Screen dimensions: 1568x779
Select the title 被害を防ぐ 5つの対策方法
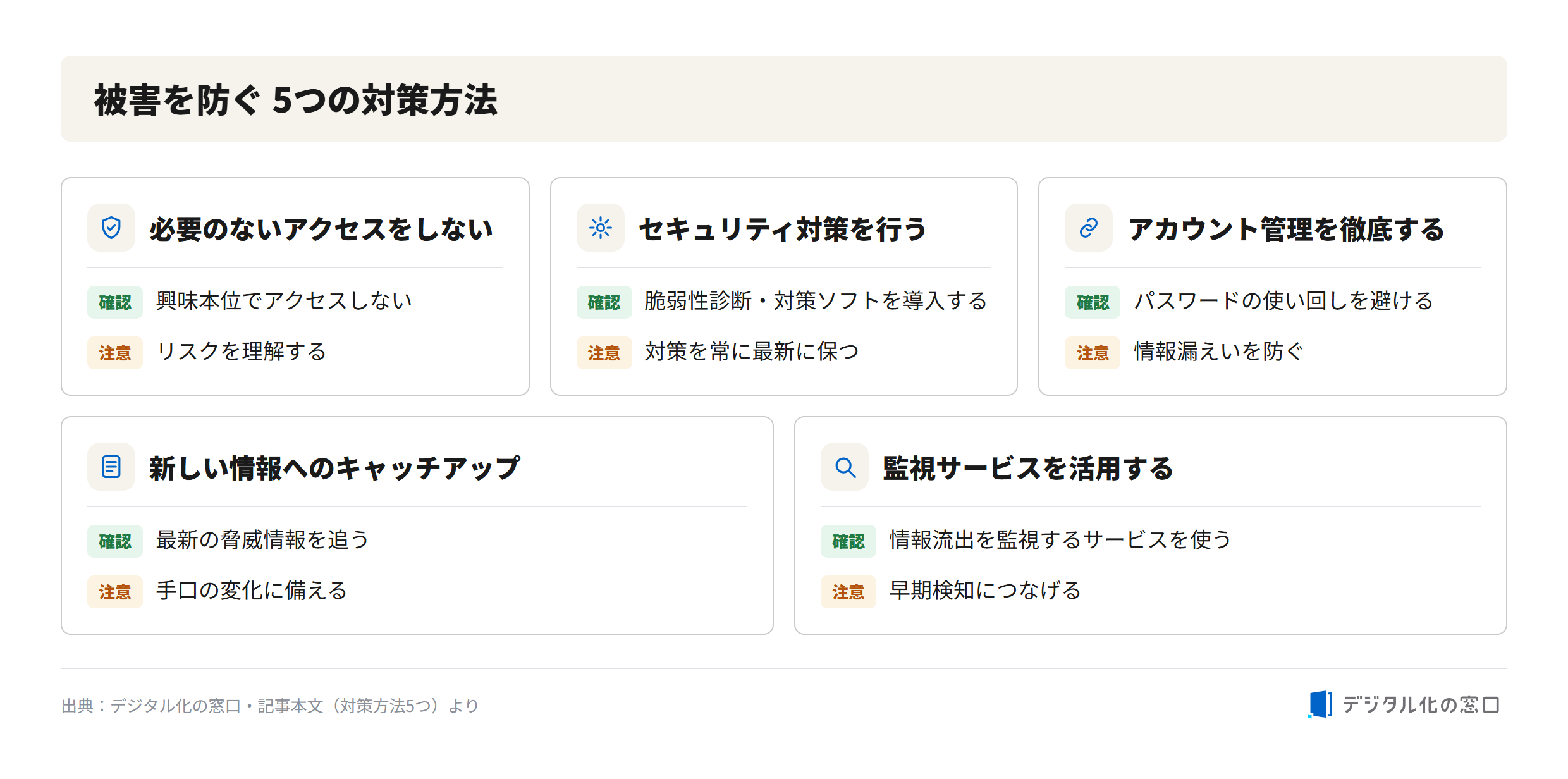[296, 100]
